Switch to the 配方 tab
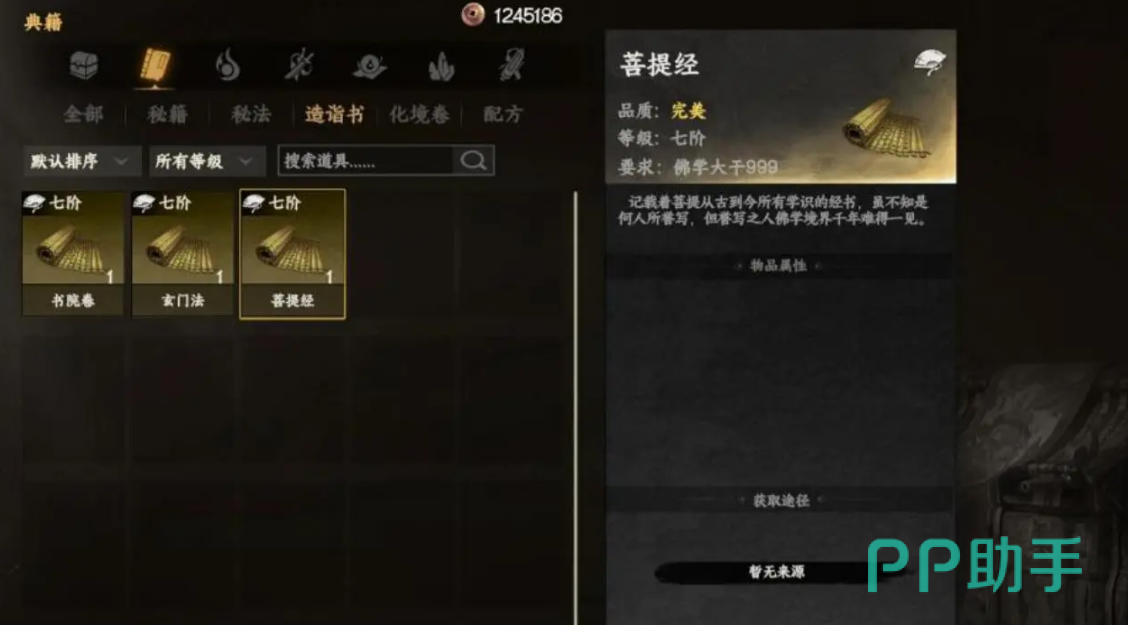The height and width of the screenshot is (625, 1128). 503,114
